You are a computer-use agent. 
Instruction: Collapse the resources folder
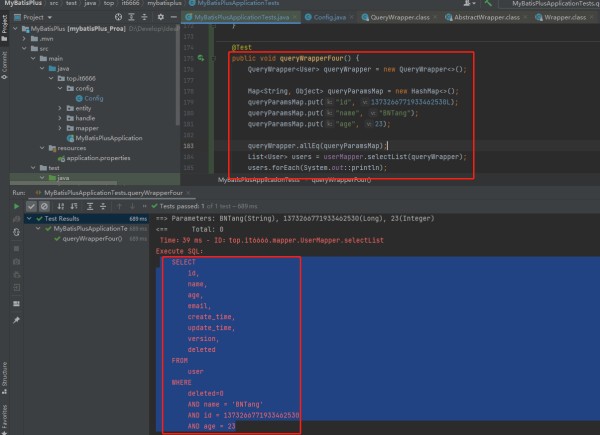coord(42,148)
